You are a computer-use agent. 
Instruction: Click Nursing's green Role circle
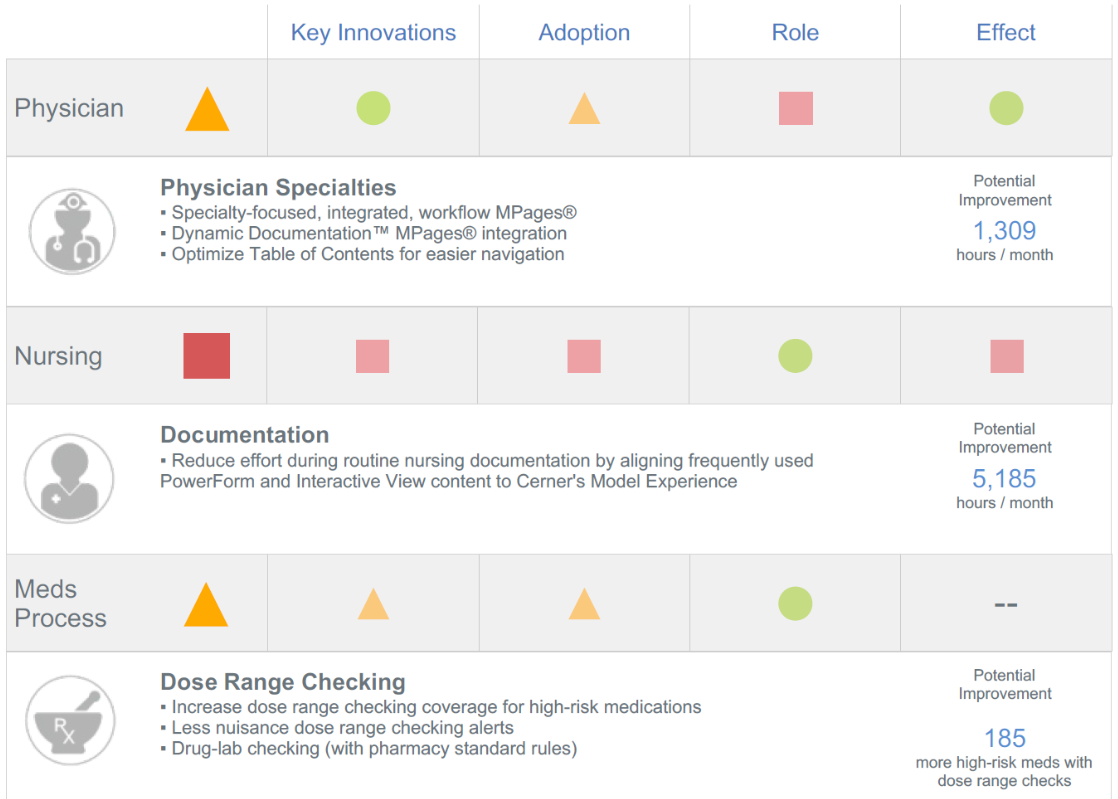[795, 356]
